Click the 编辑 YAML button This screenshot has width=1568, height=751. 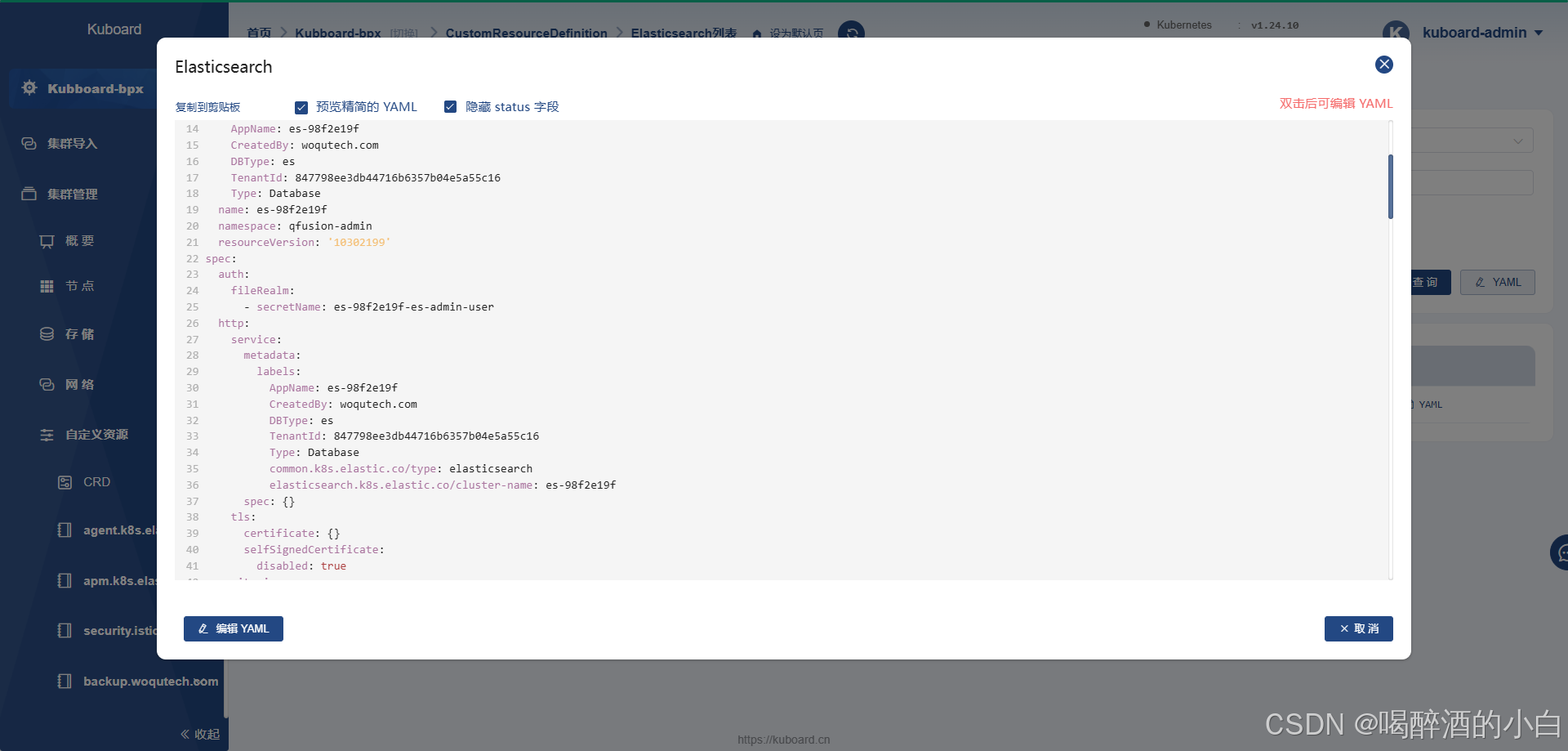pyautogui.click(x=234, y=628)
